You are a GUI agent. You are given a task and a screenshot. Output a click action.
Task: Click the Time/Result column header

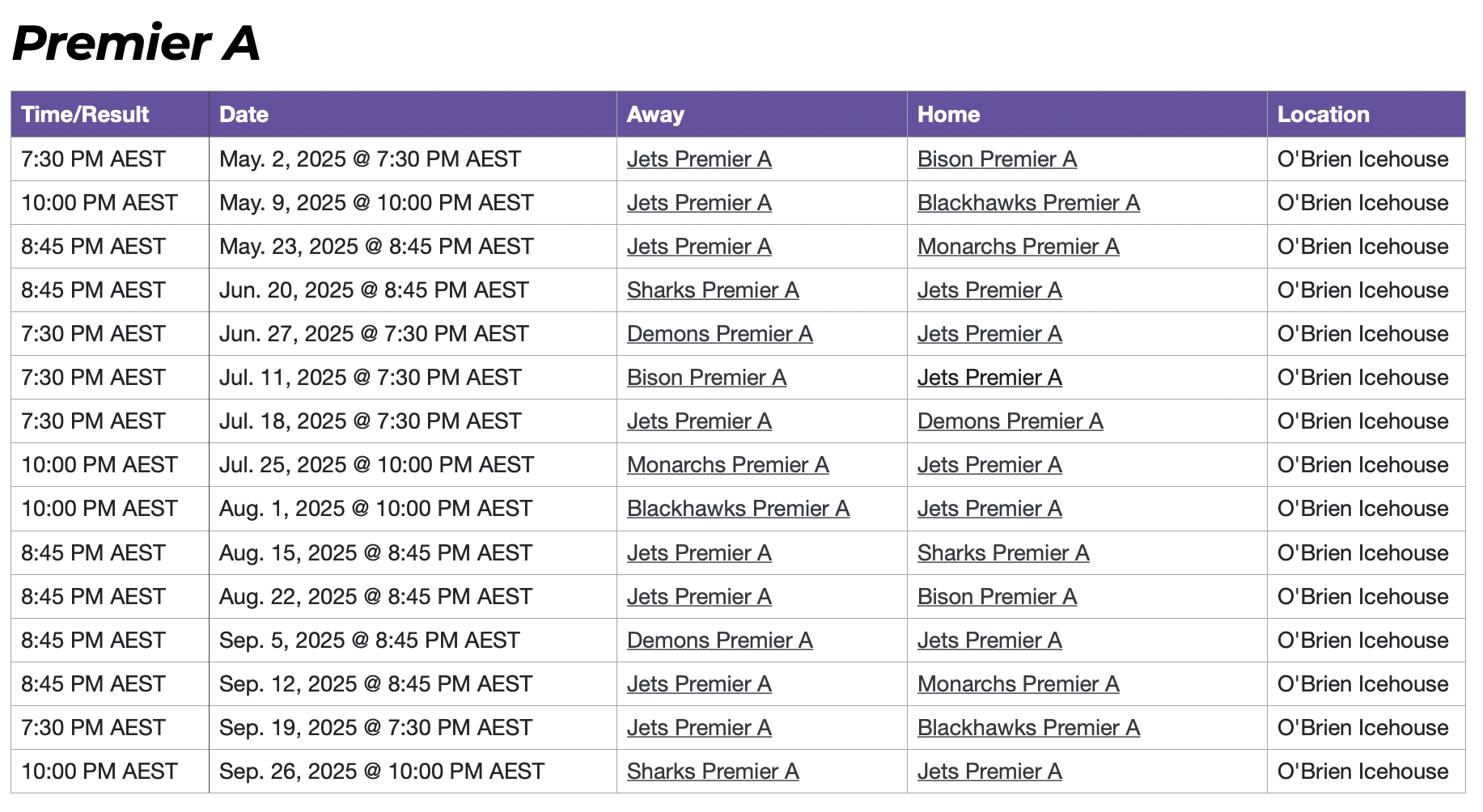85,115
